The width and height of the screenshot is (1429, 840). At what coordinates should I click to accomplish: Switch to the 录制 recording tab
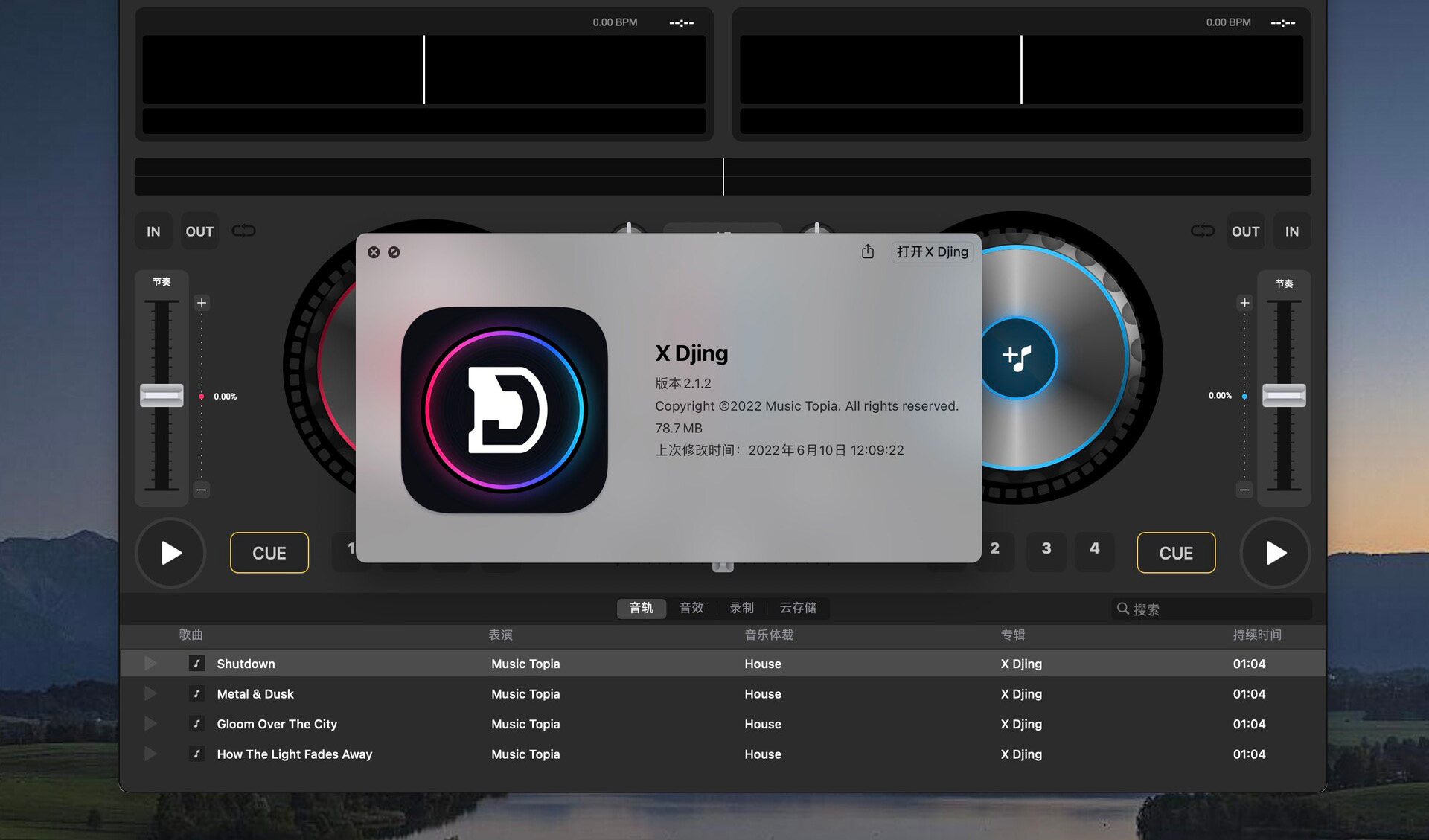741,608
